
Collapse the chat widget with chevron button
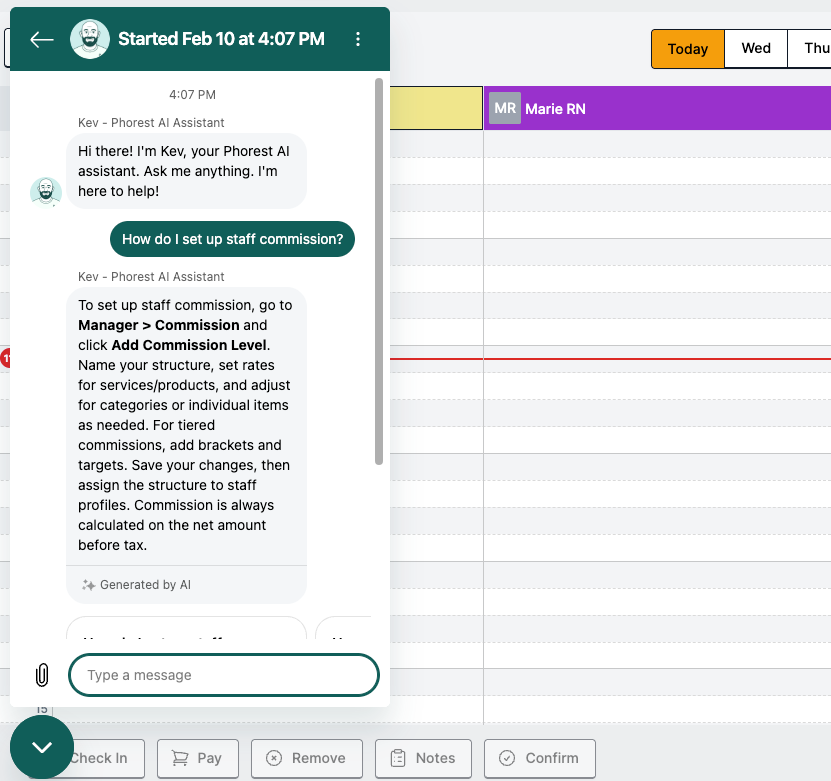pos(42,747)
